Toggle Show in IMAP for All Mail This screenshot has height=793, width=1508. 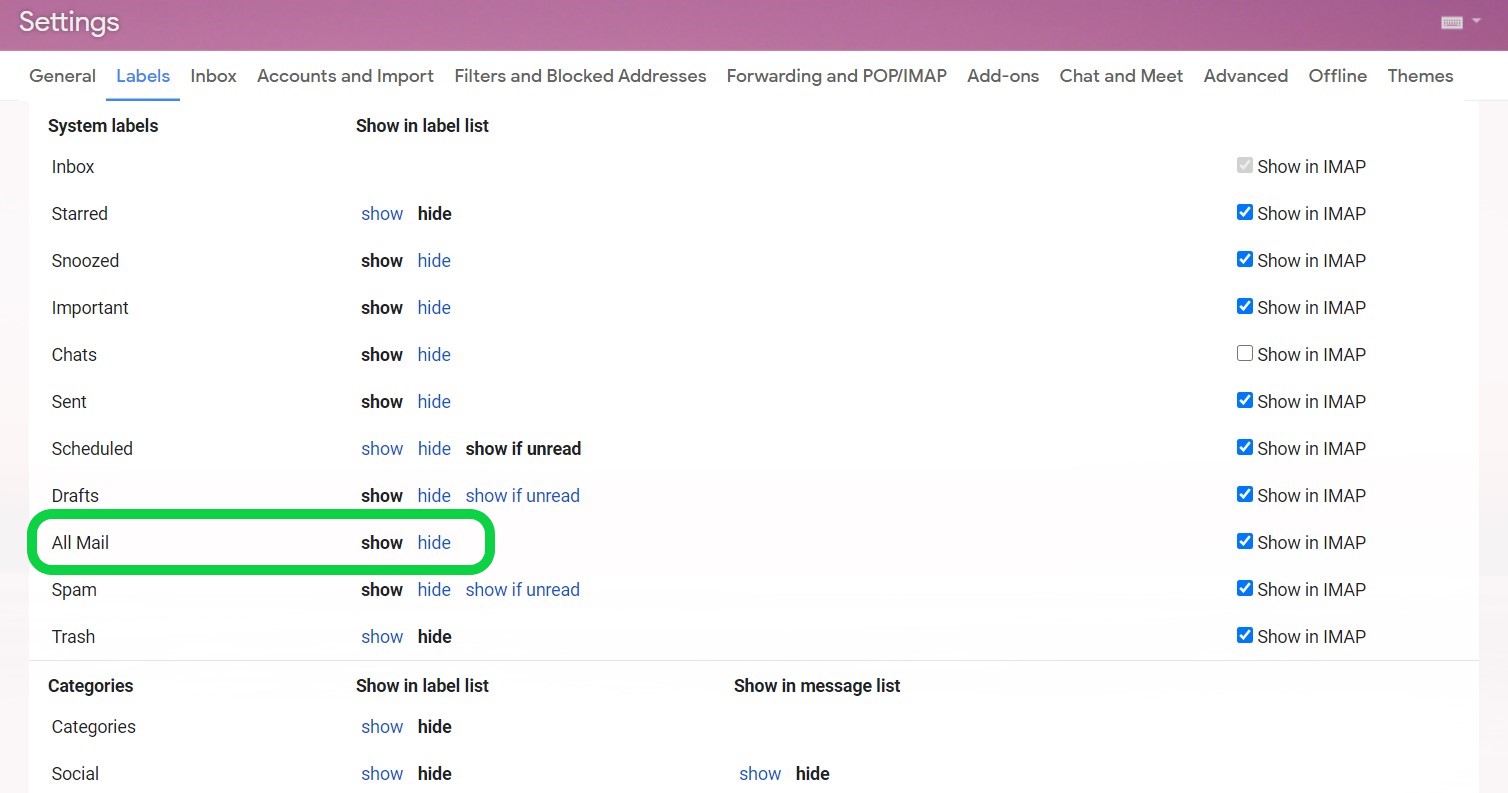(x=1245, y=542)
